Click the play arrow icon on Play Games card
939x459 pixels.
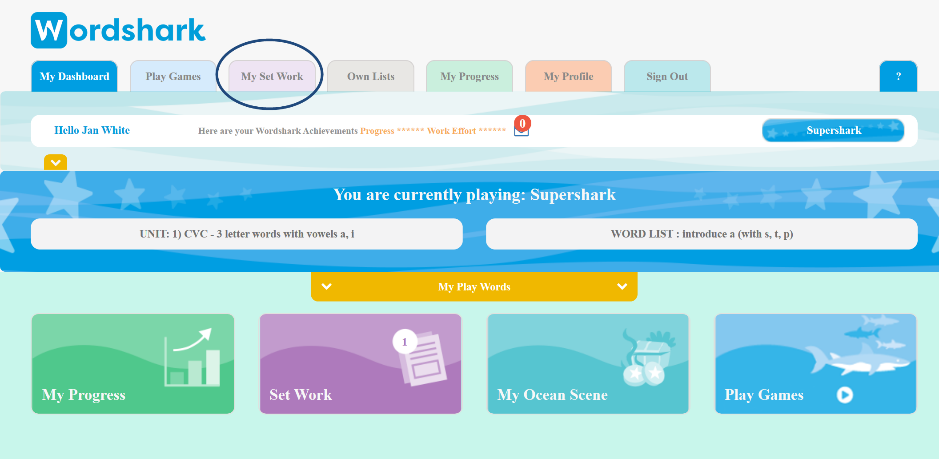(844, 395)
